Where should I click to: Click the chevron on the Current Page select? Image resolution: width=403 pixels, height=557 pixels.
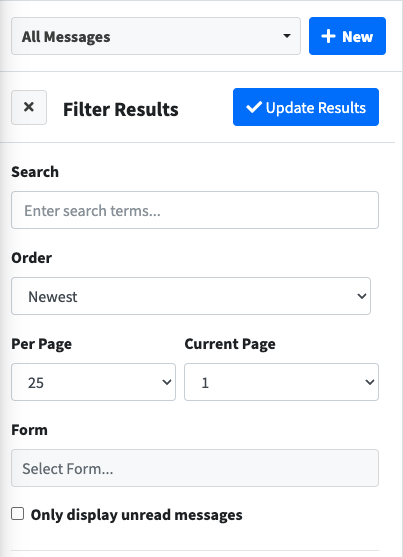370,382
